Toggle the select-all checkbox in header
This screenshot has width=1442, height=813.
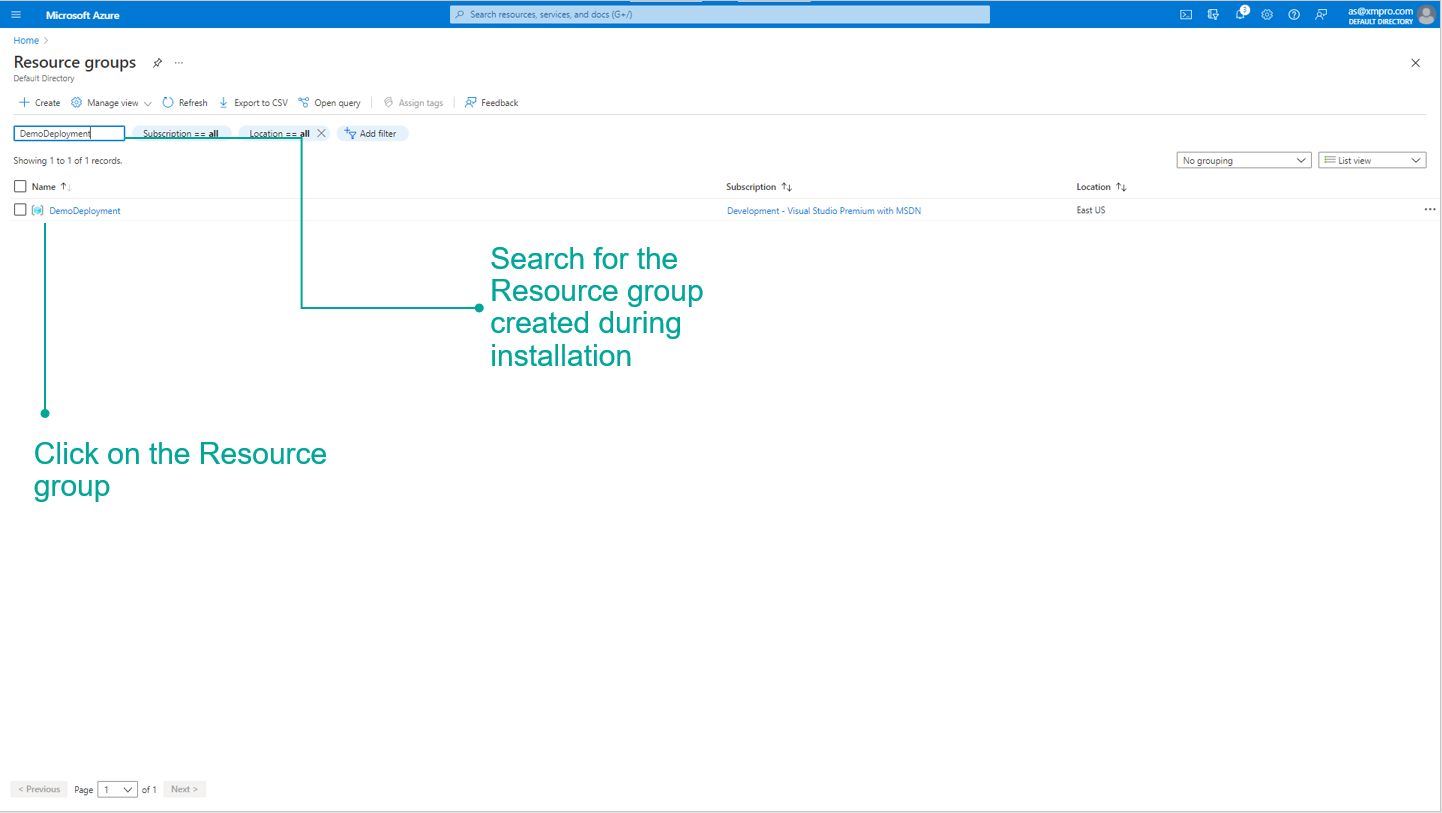[20, 186]
